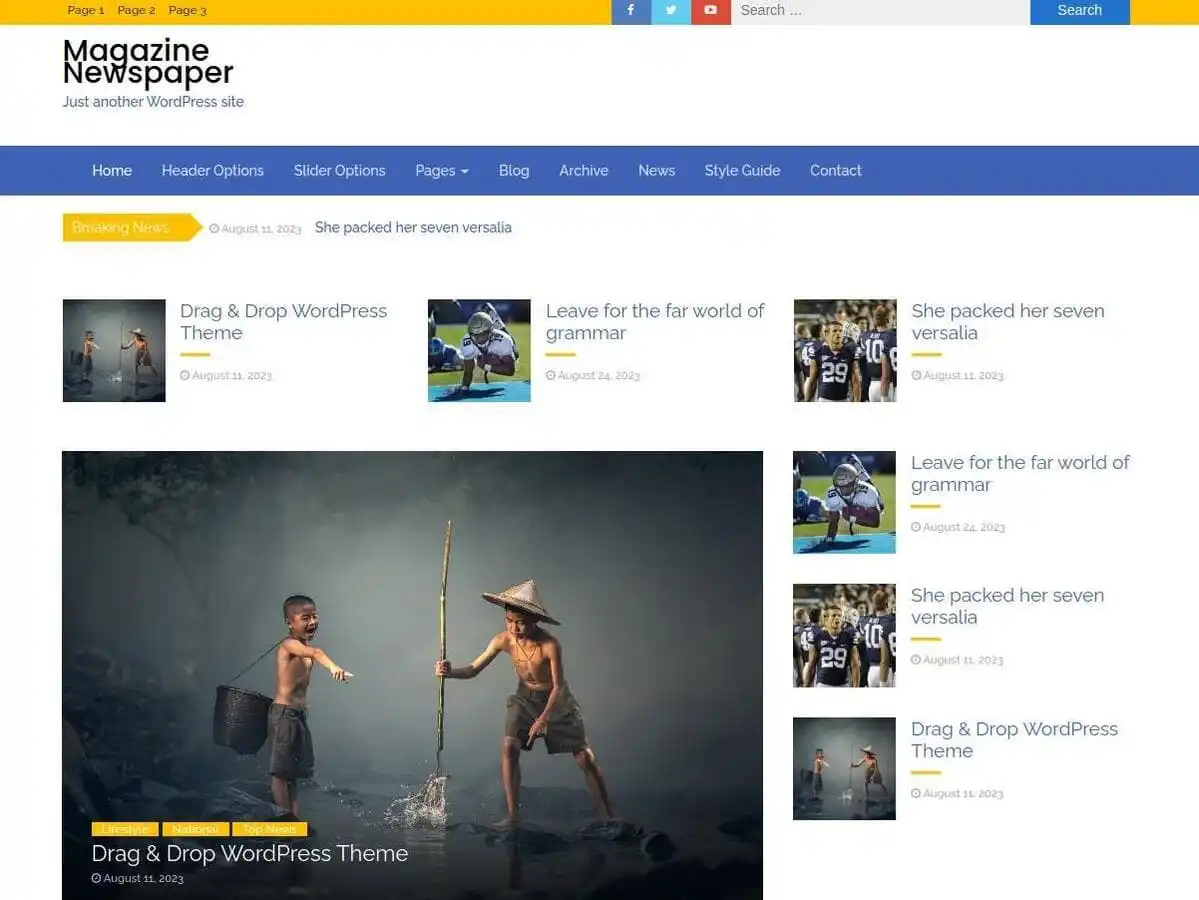Screen dimensions: 1199x900
Task: Open the Facebook social icon
Action: coord(631,11)
